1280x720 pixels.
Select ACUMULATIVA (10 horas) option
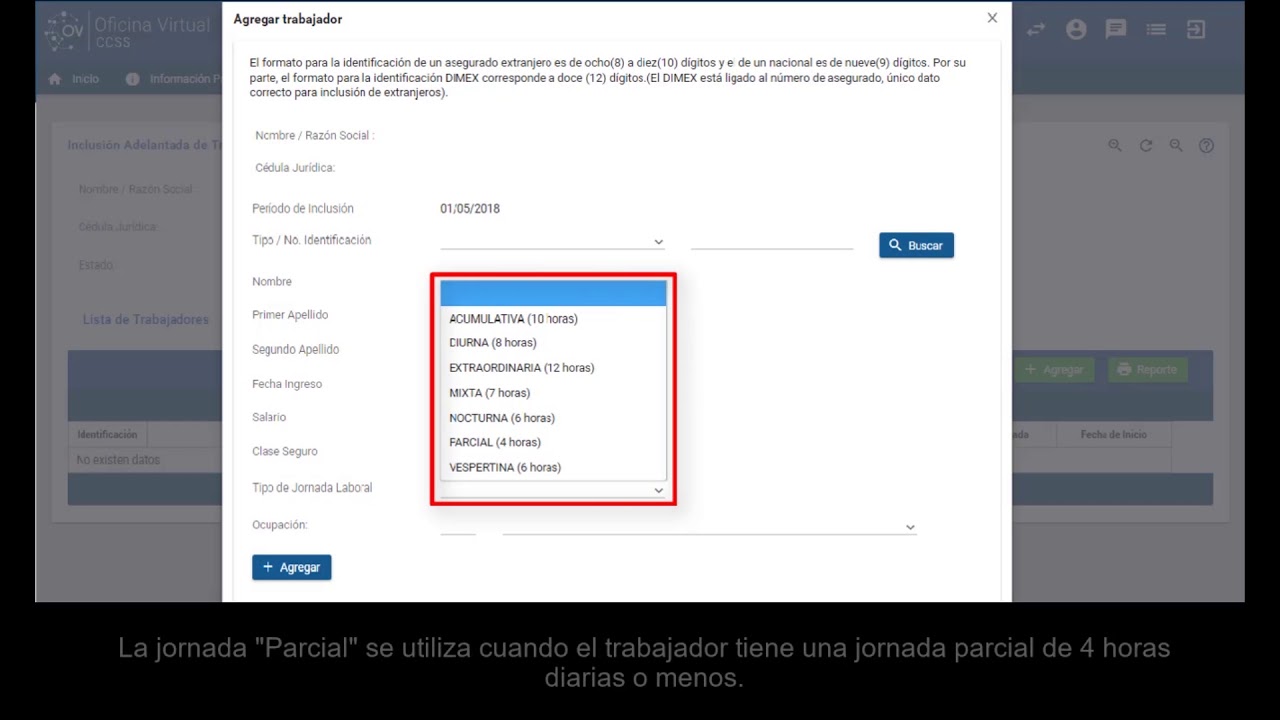553,319
